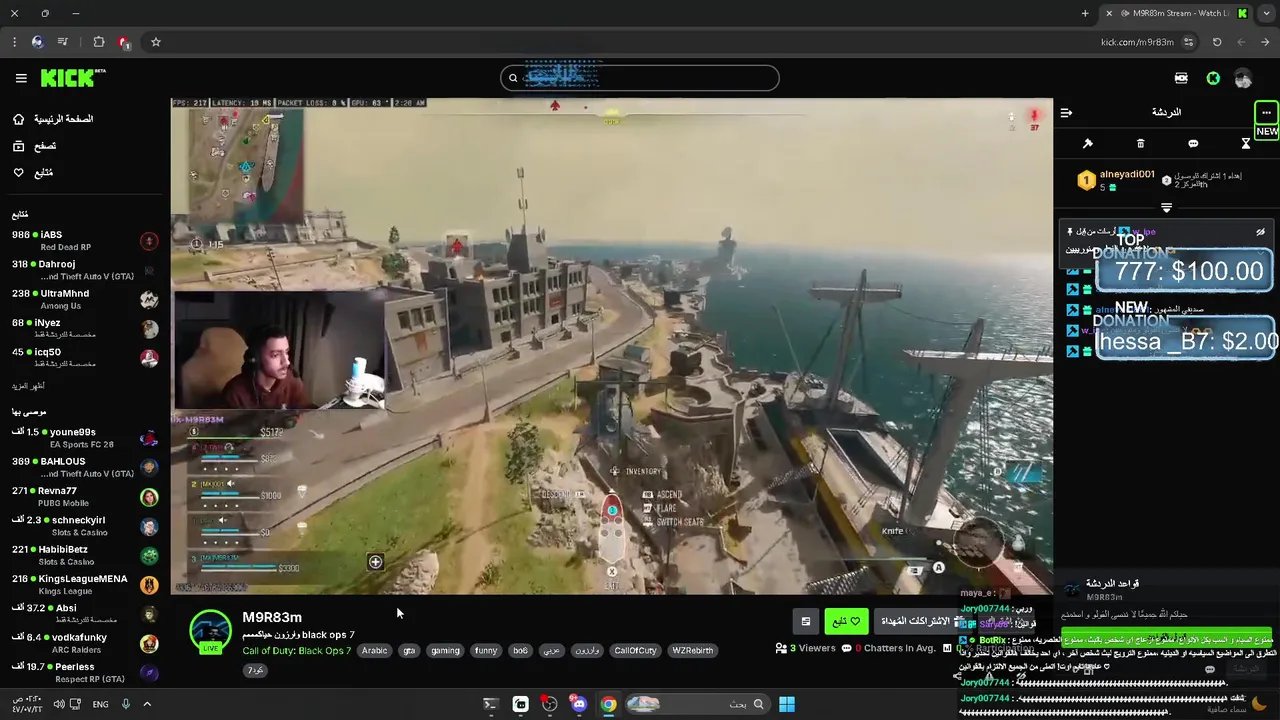Open a new Chrome tab

pyautogui.click(x=1085, y=13)
